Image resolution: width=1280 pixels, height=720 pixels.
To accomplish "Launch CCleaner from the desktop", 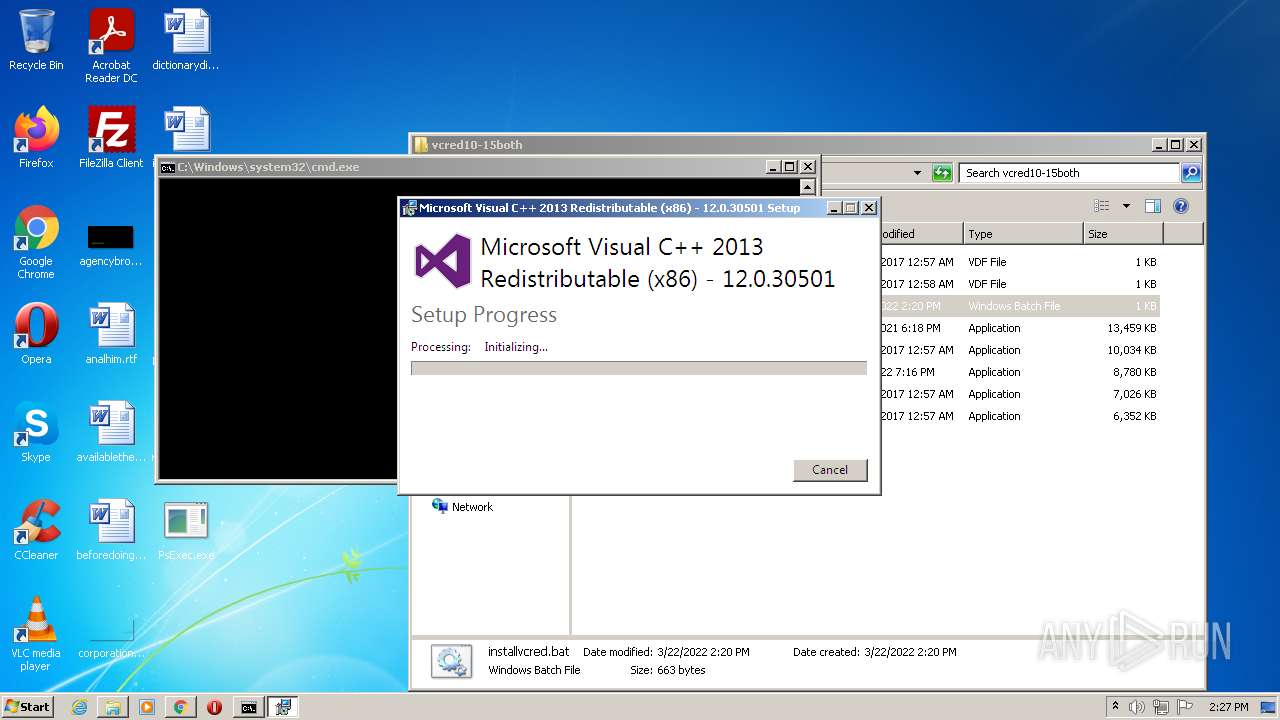I will tap(36, 530).
